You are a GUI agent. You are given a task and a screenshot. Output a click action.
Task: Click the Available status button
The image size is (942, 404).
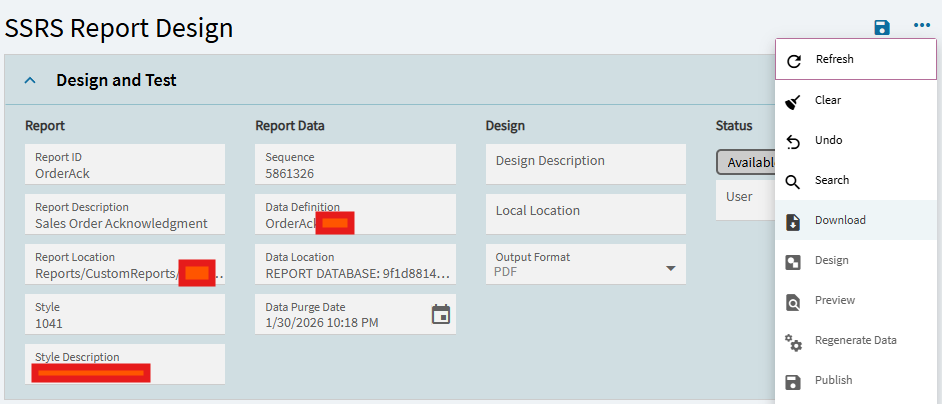746,162
